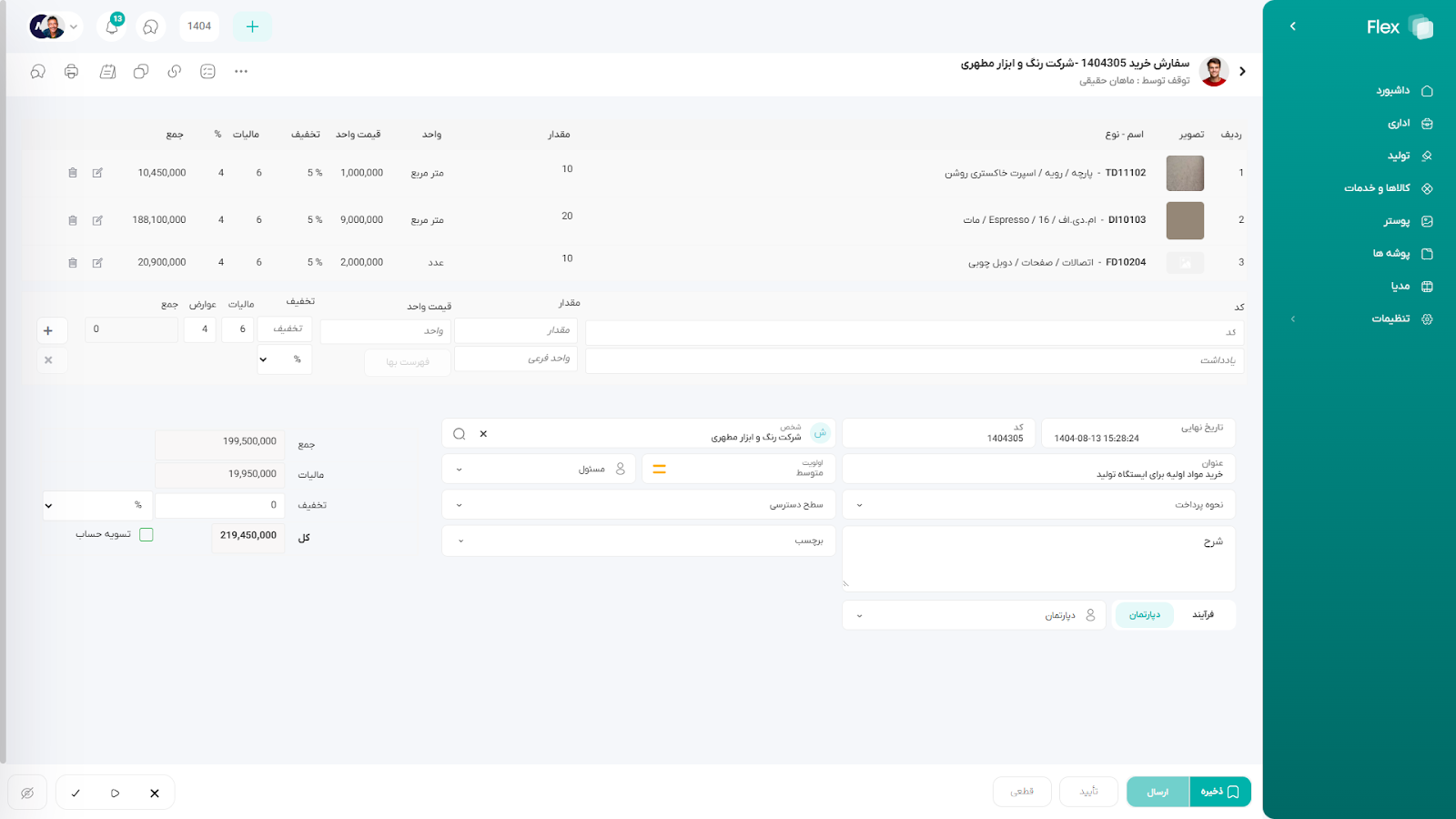Click the تأیید confirm button
The height and width of the screenshot is (819, 1456).
(x=1088, y=792)
